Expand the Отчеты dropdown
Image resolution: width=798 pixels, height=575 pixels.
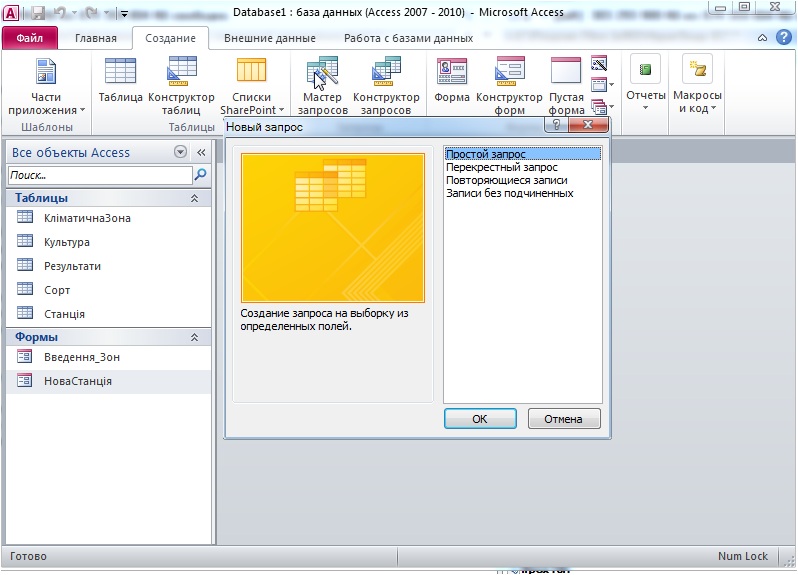(x=645, y=85)
